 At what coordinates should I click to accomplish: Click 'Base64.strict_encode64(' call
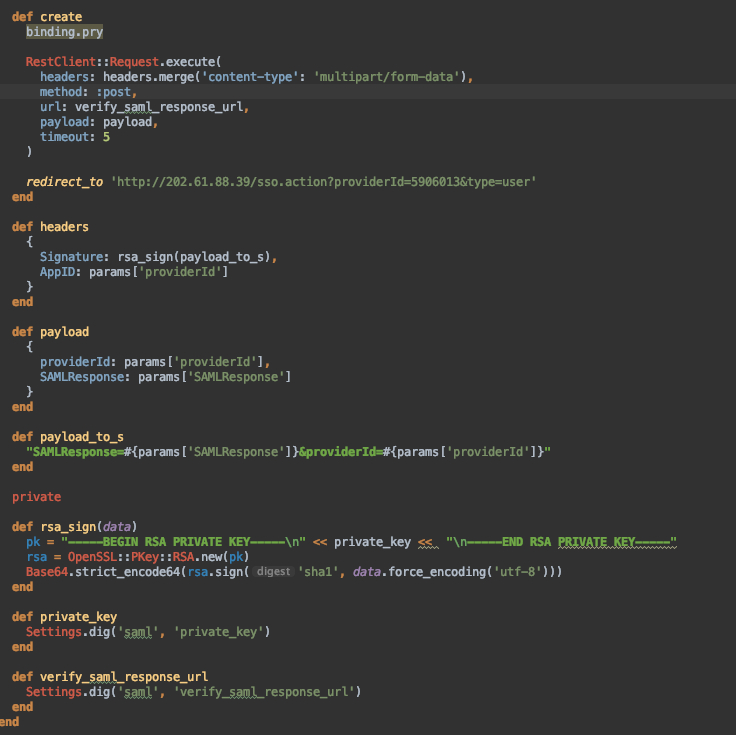[107, 572]
